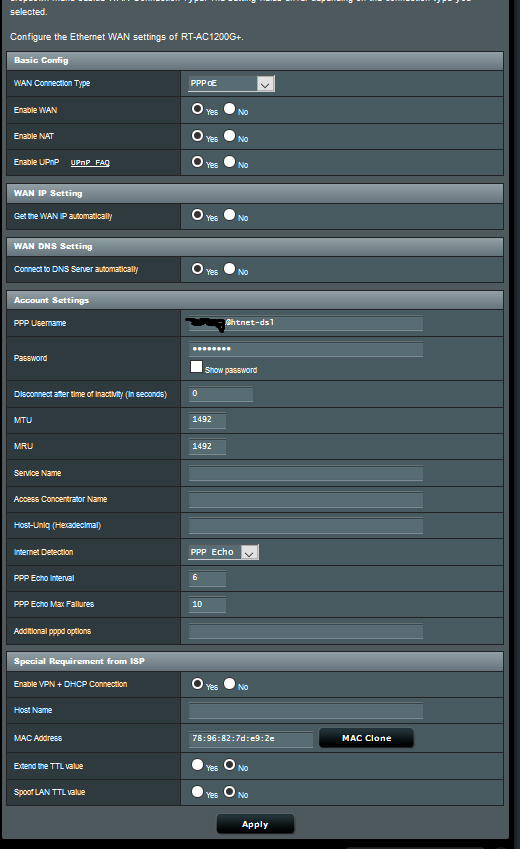Click the PPP Echo Max Failures field
This screenshot has width=520, height=849.
click(207, 604)
